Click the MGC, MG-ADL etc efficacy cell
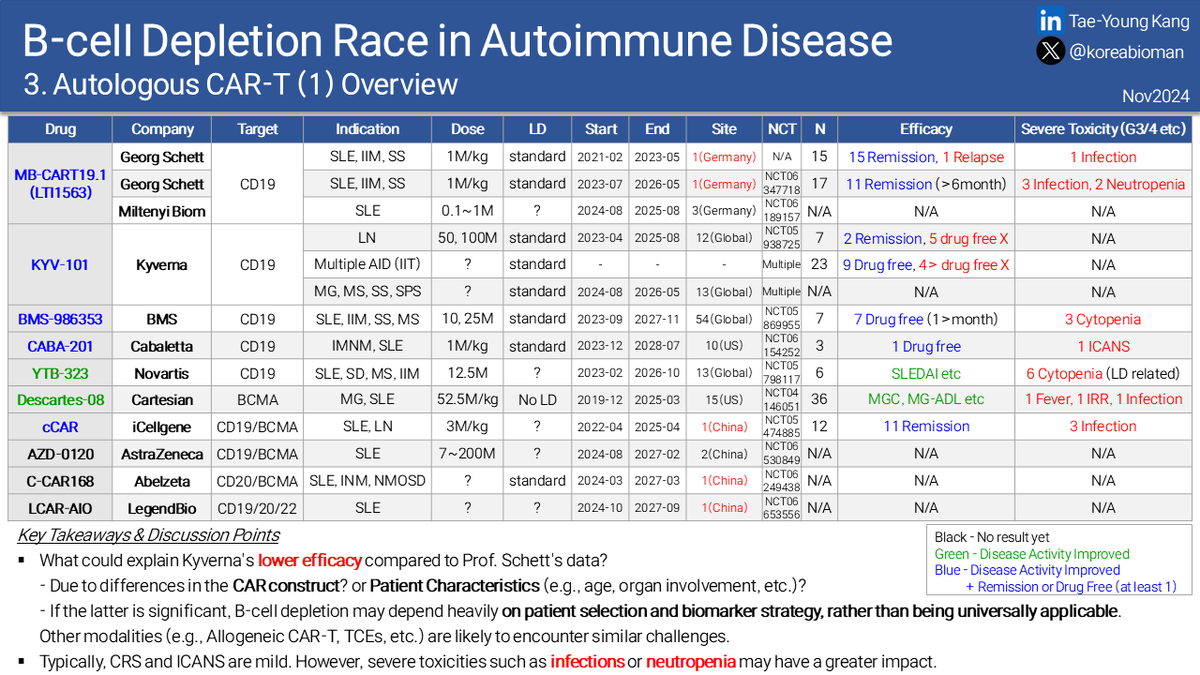 [926, 400]
